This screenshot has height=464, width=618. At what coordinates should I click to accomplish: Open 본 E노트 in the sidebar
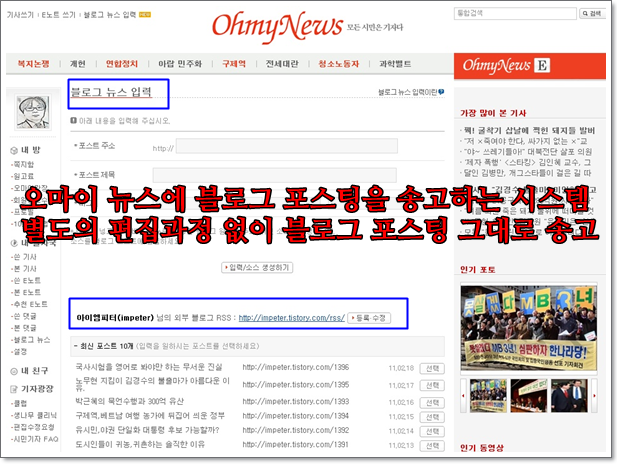(x=27, y=293)
